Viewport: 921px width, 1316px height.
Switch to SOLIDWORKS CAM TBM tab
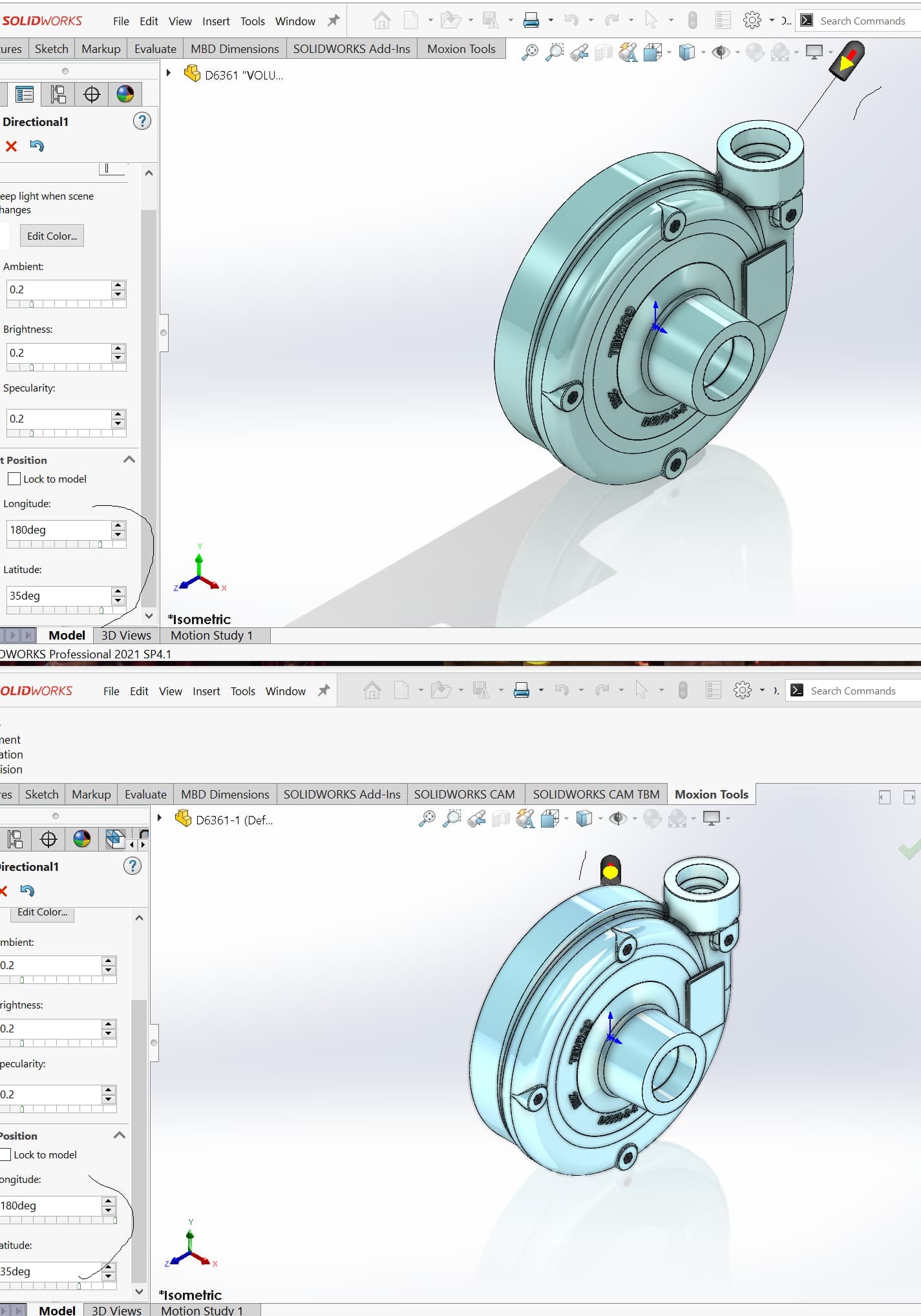point(595,794)
